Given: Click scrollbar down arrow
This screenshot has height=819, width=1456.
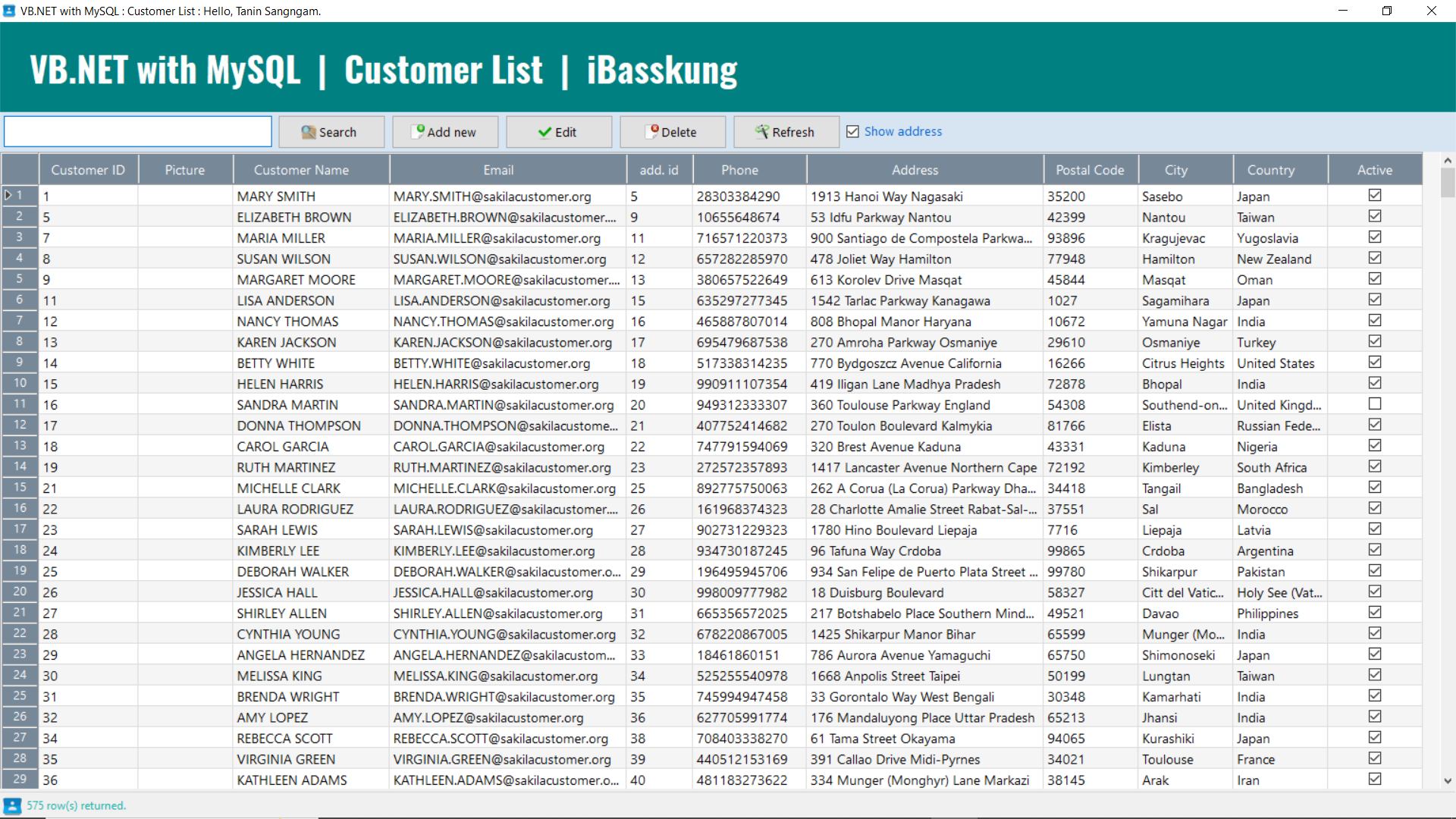Looking at the screenshot, I should [x=1448, y=781].
